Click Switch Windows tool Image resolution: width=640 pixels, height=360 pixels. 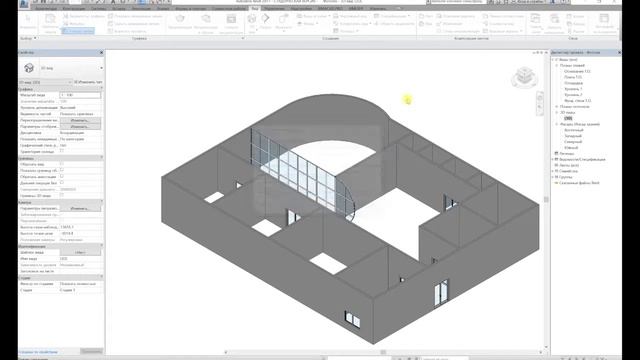pyautogui.click(x=536, y=24)
